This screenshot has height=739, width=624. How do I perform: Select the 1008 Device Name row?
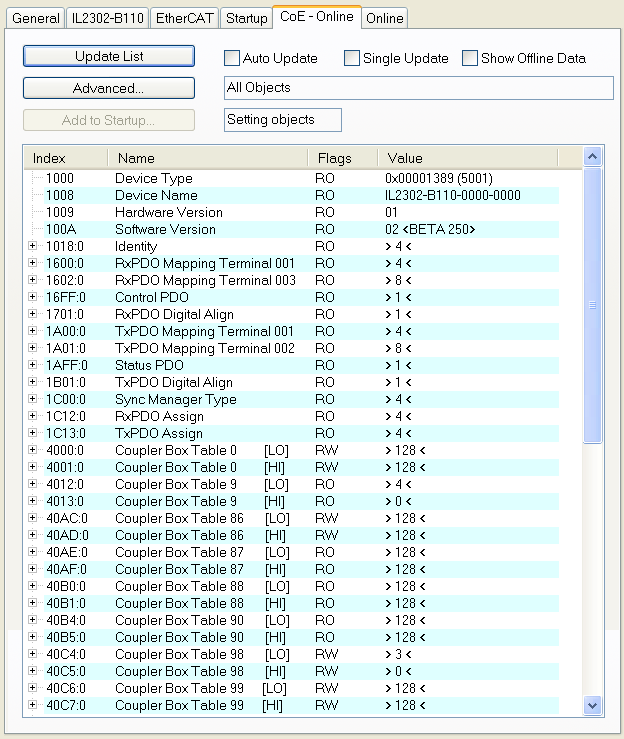tap(156, 195)
